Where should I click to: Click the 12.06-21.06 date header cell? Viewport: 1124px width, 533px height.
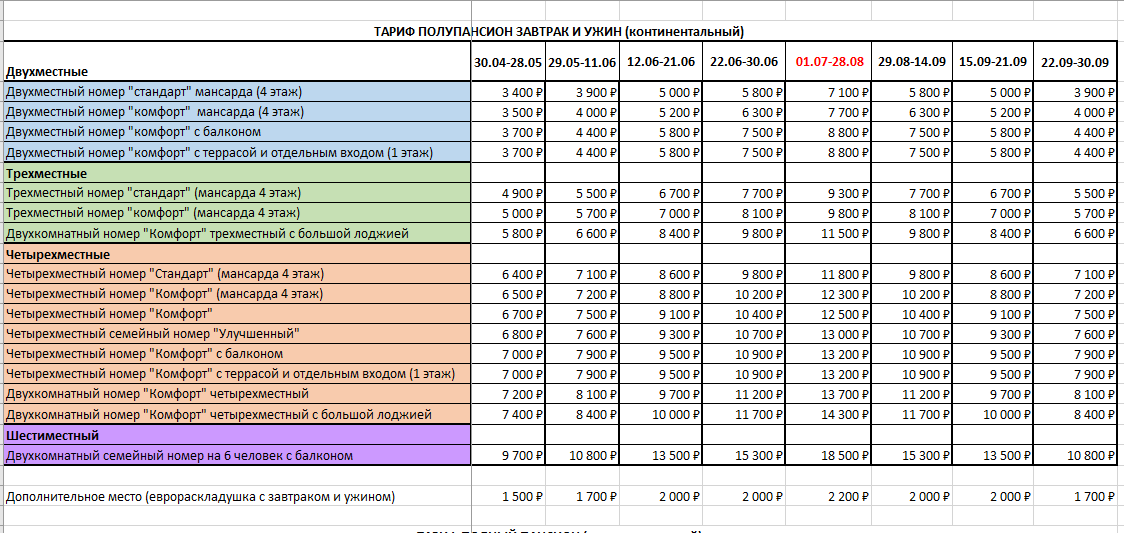[x=660, y=62]
